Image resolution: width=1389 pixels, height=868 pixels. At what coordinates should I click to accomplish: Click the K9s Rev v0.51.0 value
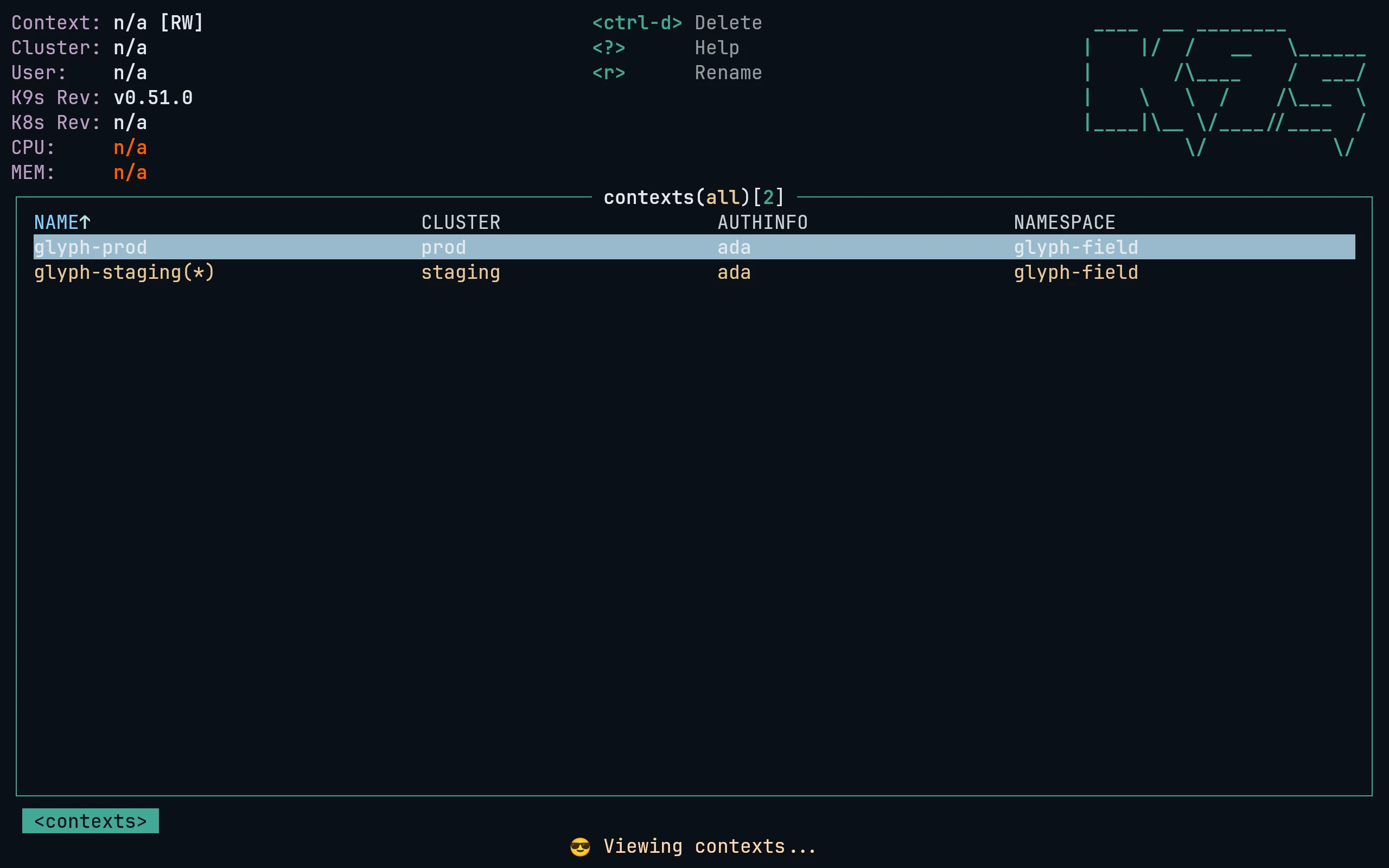point(153,98)
